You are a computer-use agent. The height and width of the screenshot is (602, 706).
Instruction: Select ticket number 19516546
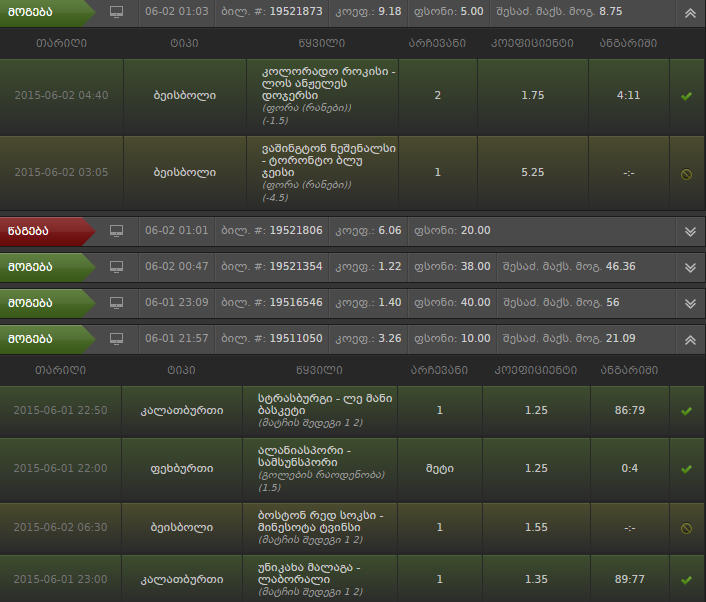(296, 303)
